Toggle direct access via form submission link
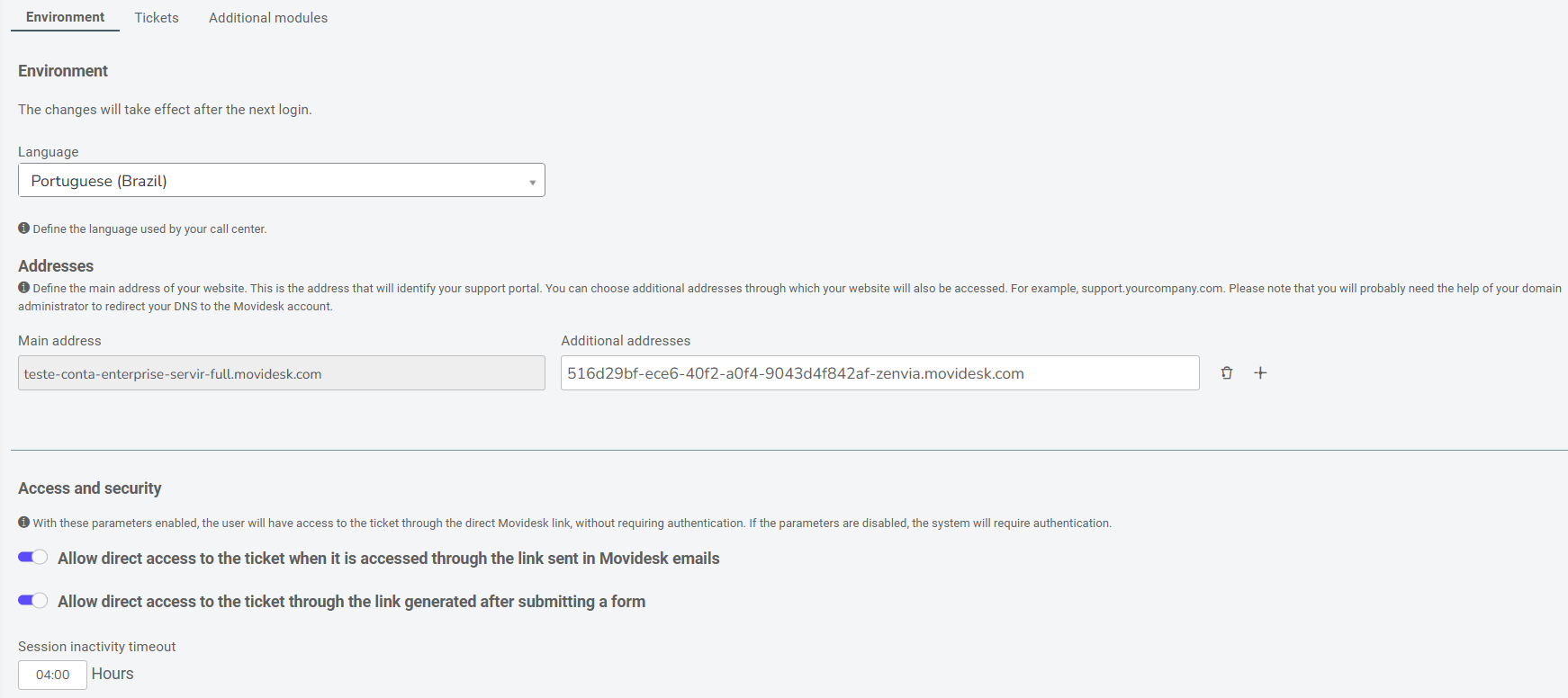 click(33, 601)
